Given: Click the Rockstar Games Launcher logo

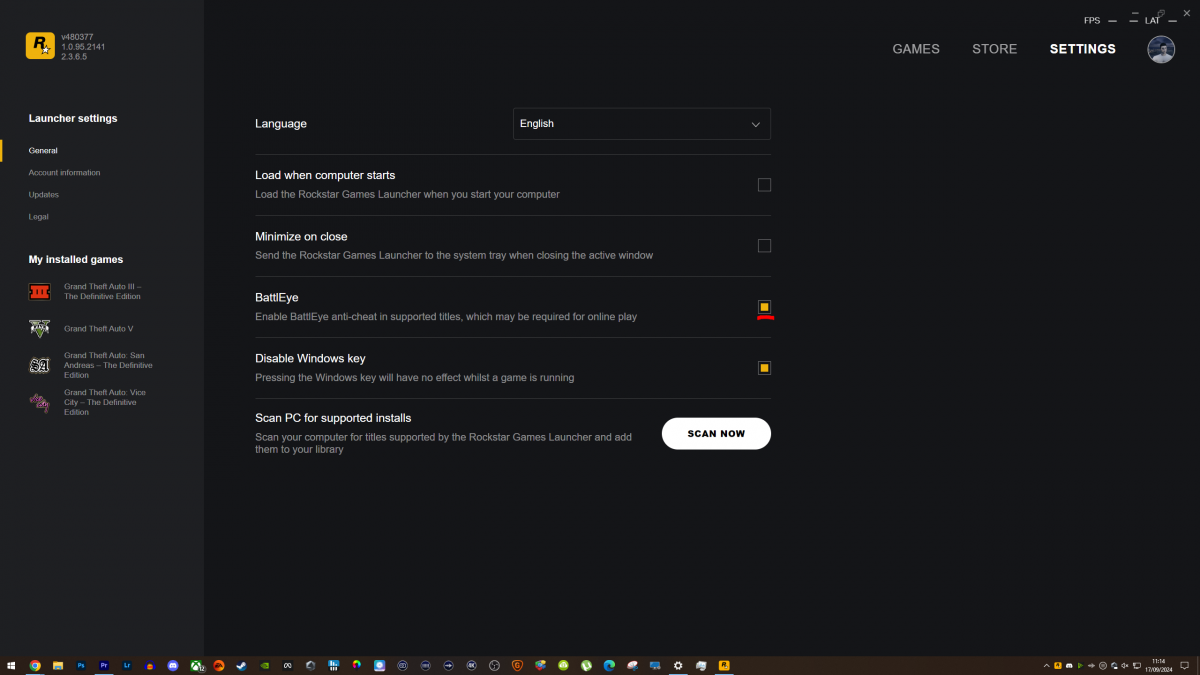Looking at the screenshot, I should click(40, 45).
